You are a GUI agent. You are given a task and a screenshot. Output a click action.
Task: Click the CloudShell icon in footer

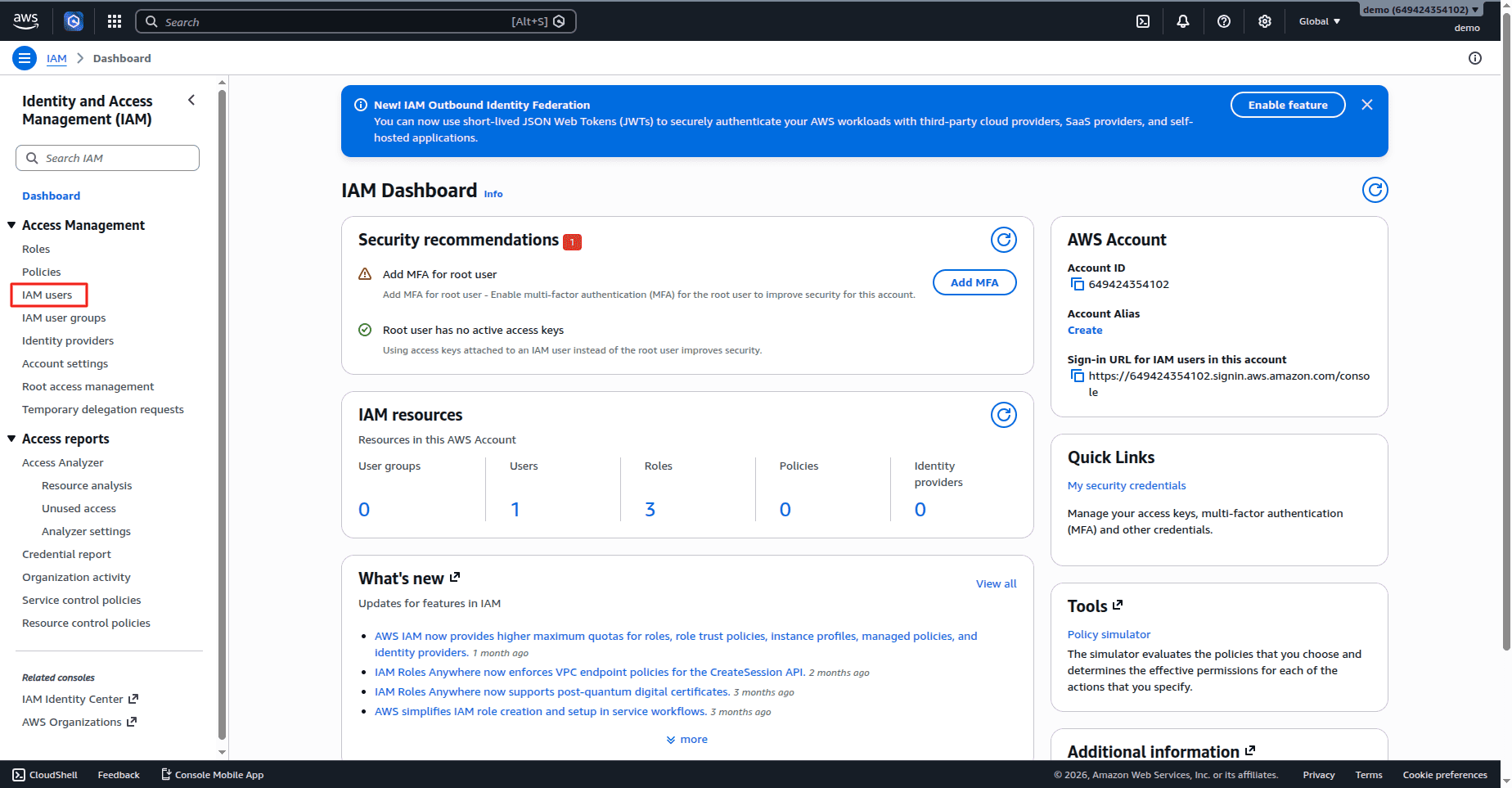pyautogui.click(x=19, y=775)
